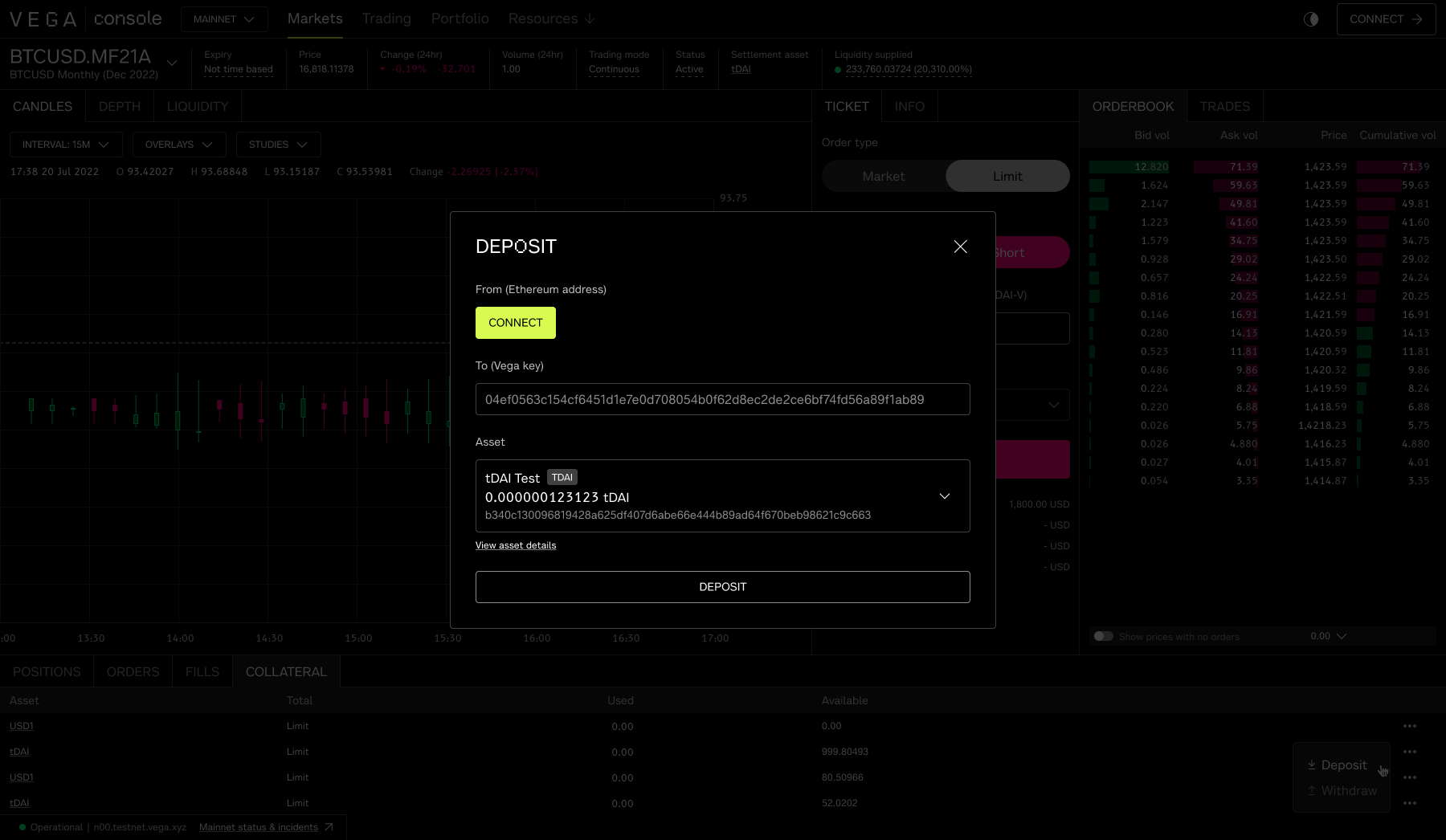Open three-dot menu on the USD1 collateral row

(x=1410, y=725)
